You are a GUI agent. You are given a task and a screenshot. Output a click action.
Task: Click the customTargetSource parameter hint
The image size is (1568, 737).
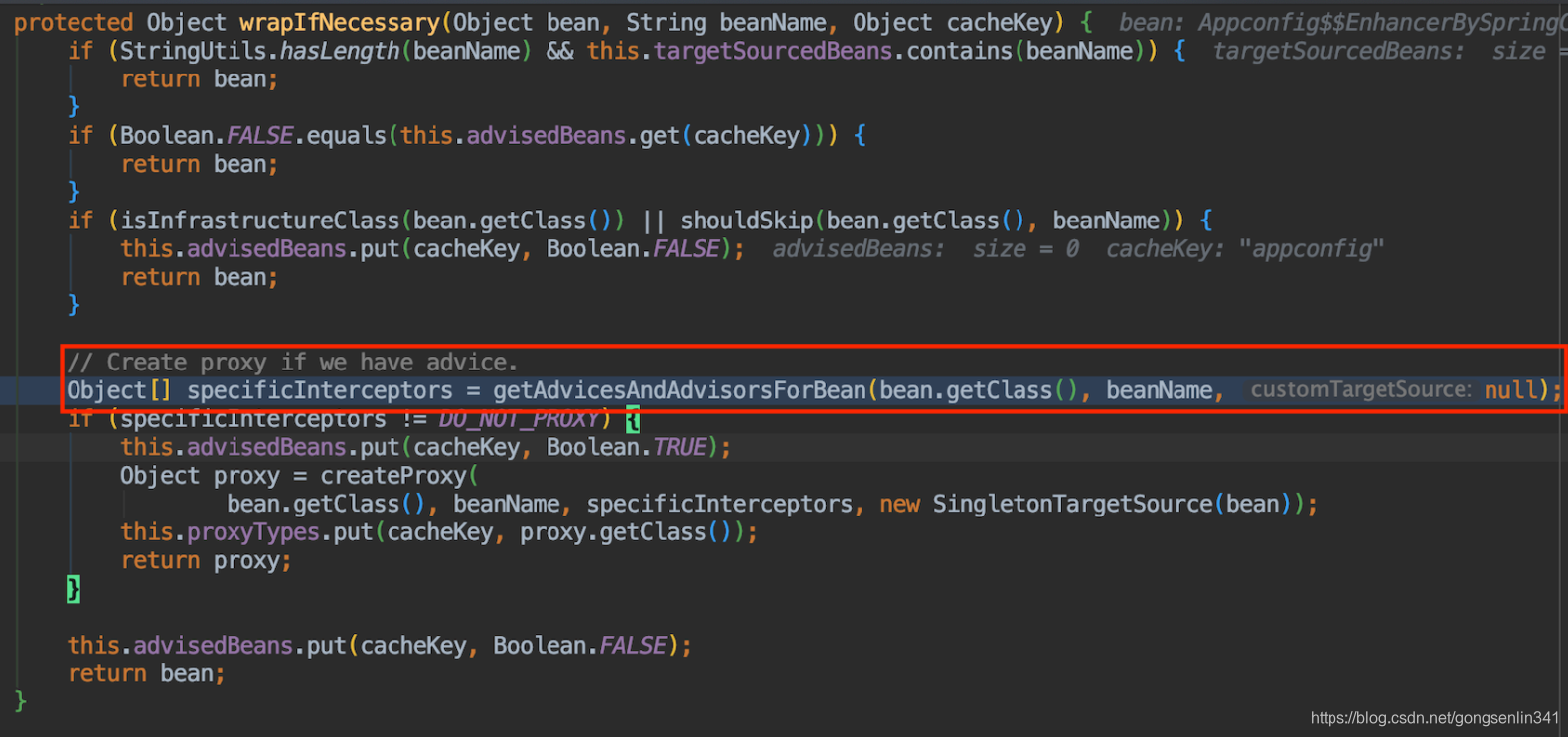tap(1360, 390)
